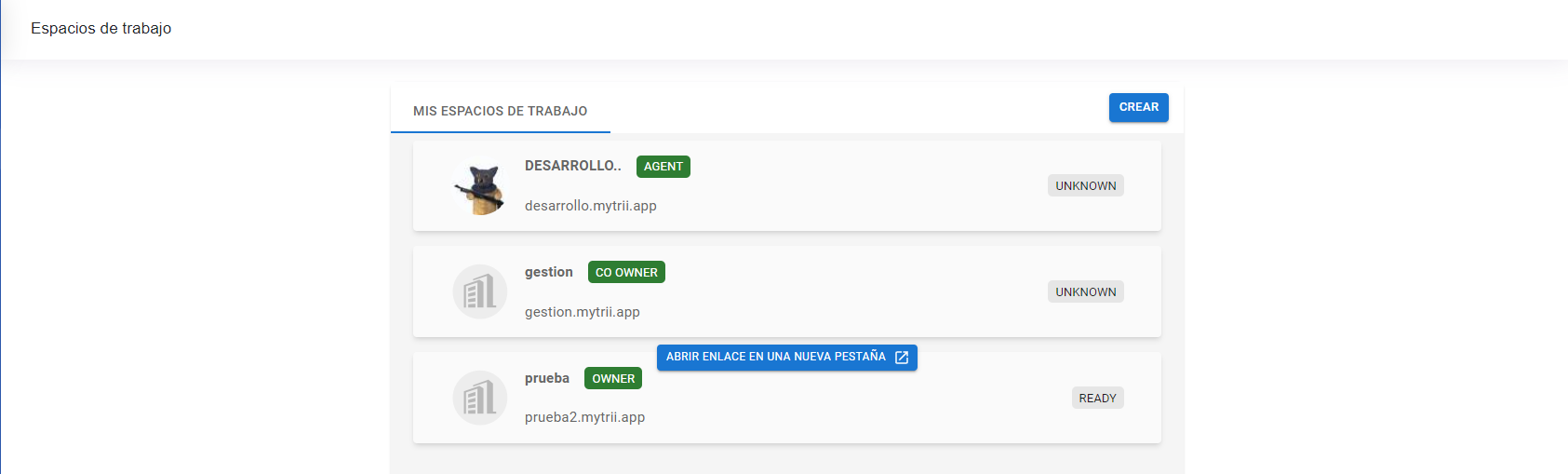Click the READY status chip on prueba

(x=1097, y=399)
